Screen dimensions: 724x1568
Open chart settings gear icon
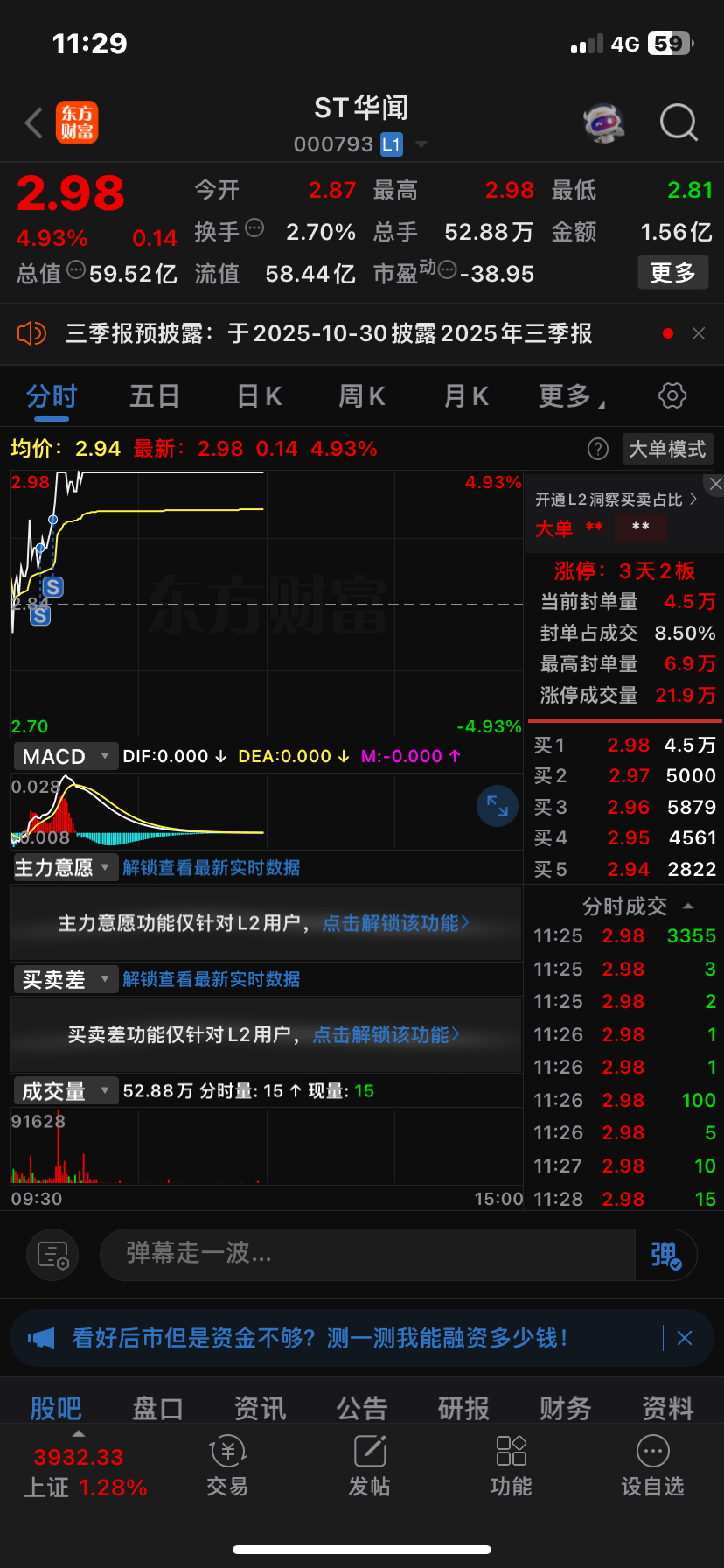tap(672, 395)
